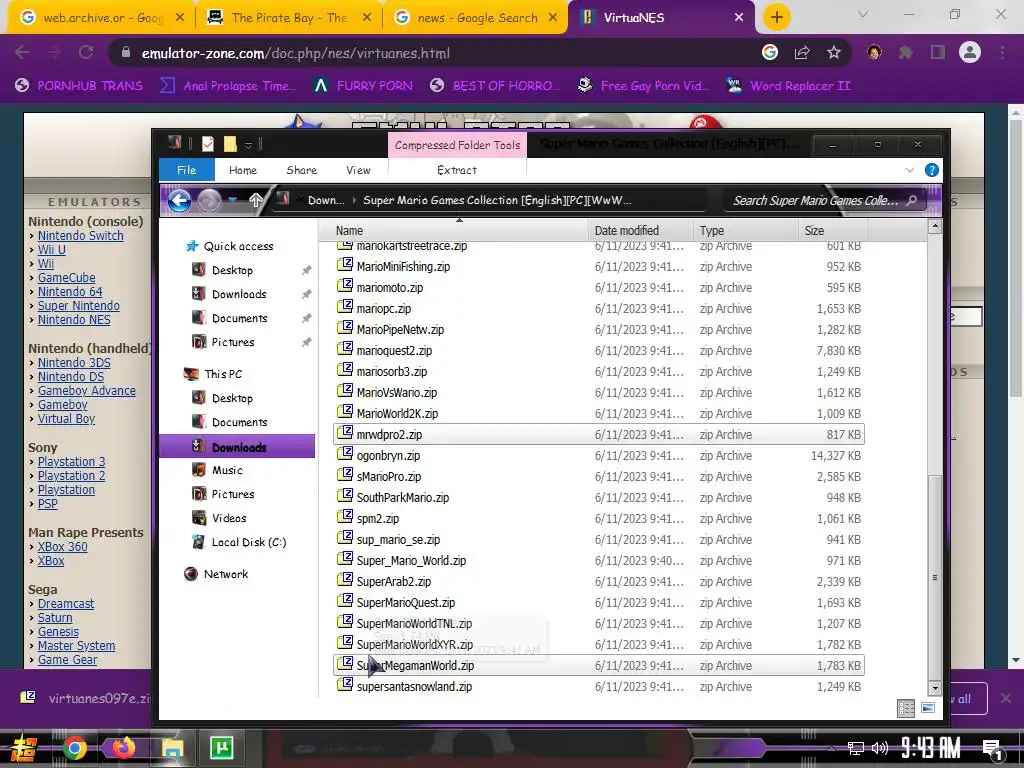Open the View ribbon tab
Viewport: 1024px width, 768px height.
358,170
